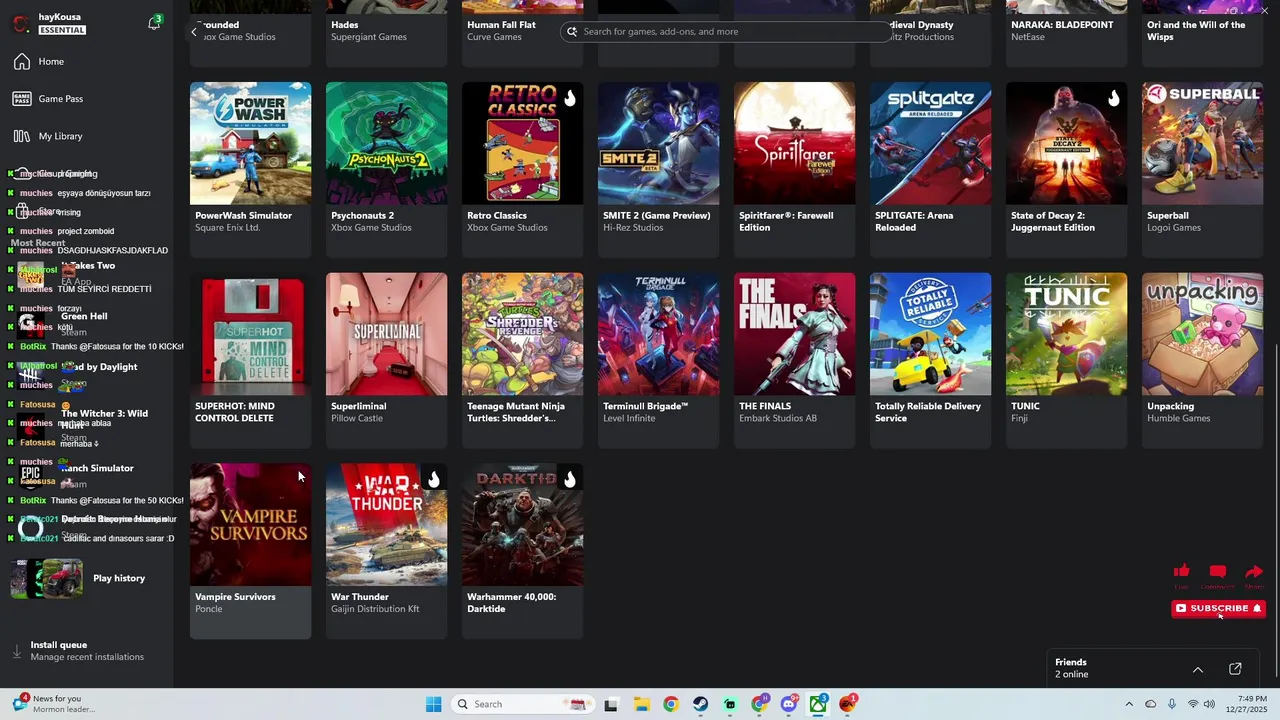Select the Retro Classics game card
Viewport: 1280px width, 720px height.
(x=522, y=170)
